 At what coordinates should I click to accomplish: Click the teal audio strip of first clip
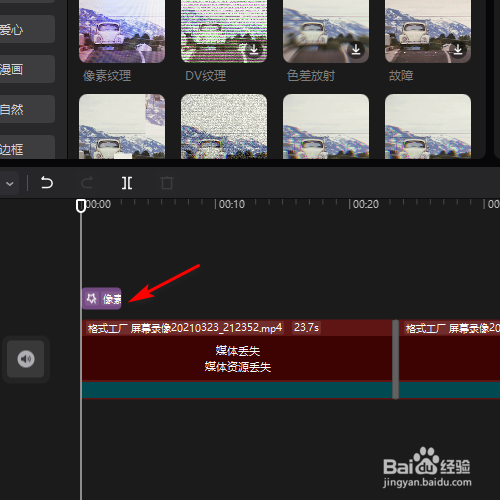[237, 390]
